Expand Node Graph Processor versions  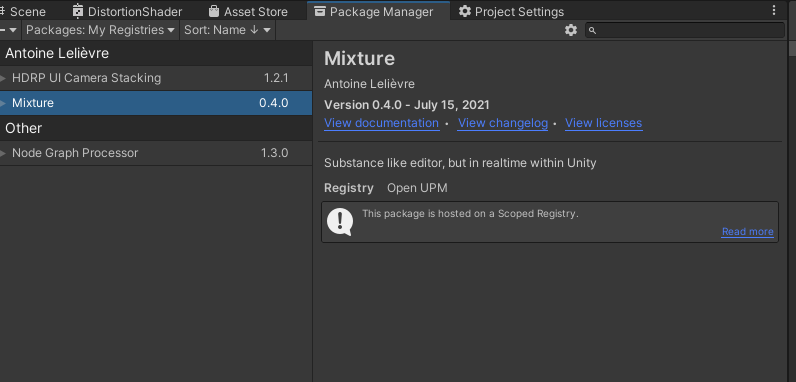3,153
